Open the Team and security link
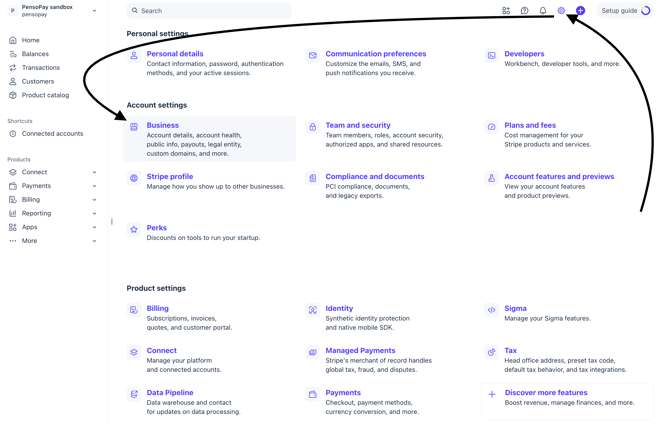The width and height of the screenshot is (670, 424). coord(358,125)
